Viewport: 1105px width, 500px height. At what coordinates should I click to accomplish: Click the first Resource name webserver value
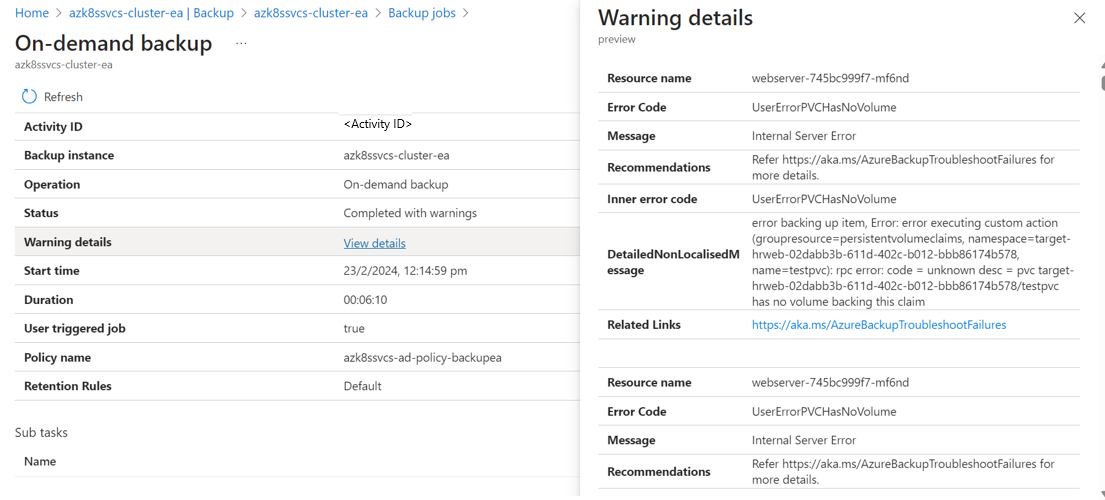830,78
